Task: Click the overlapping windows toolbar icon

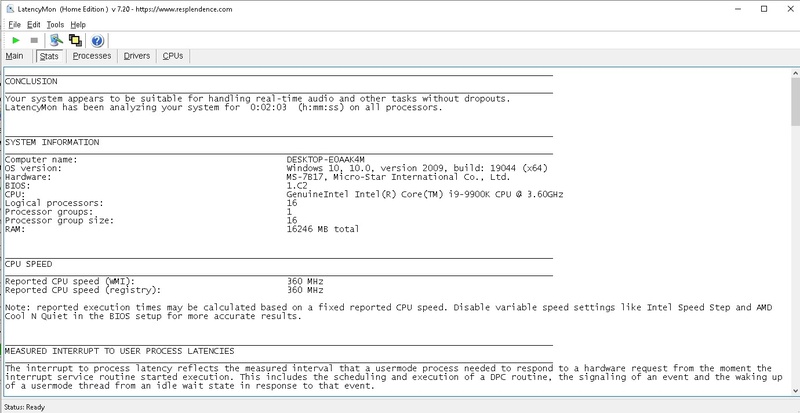Action: coord(76,40)
